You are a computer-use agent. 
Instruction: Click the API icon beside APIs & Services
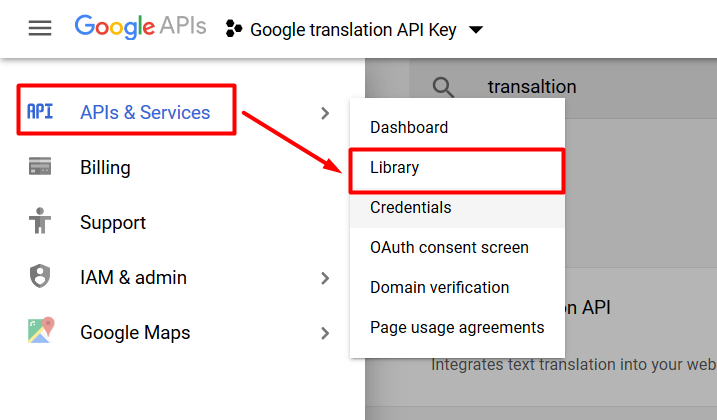40,112
